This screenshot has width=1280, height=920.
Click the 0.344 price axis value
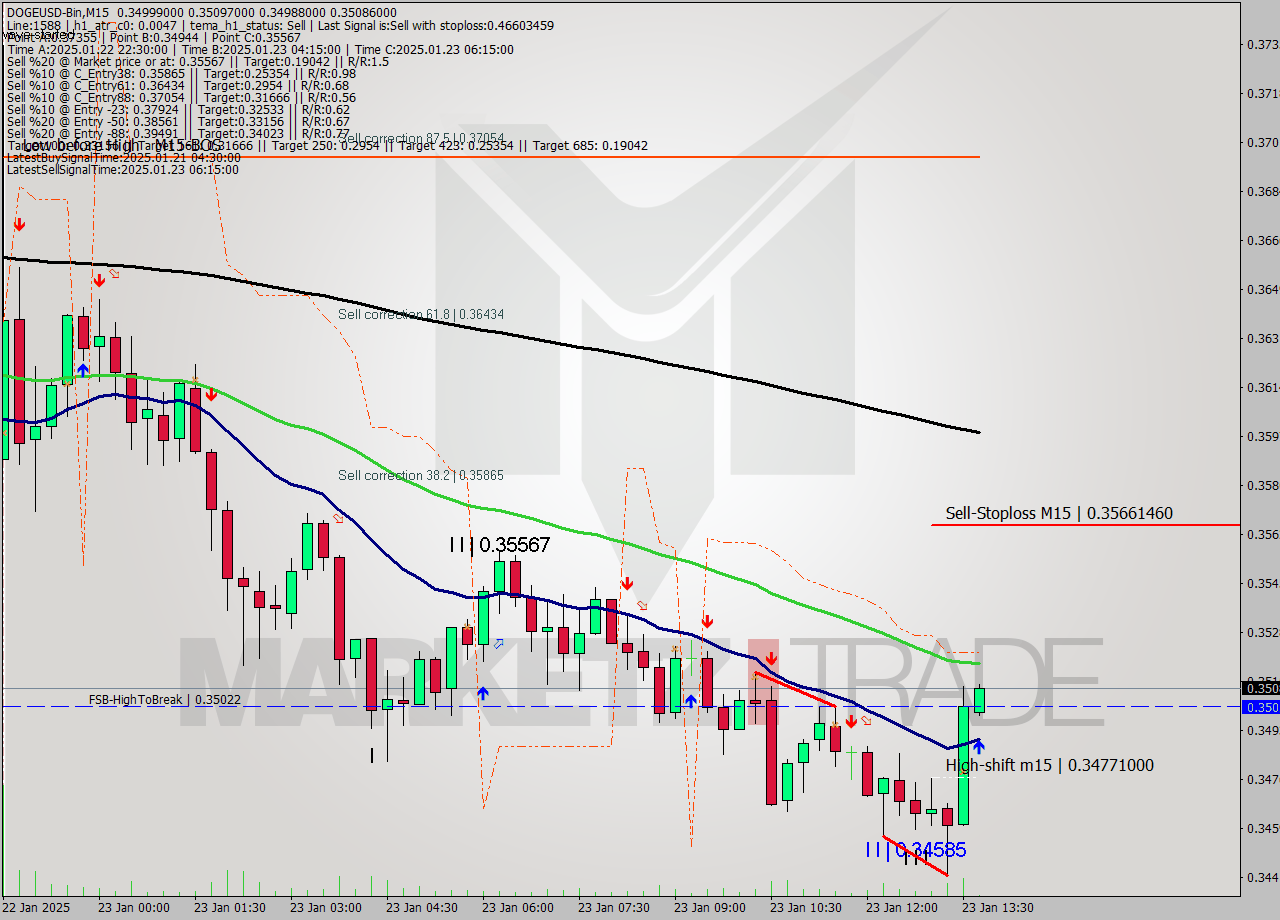tap(1262, 877)
